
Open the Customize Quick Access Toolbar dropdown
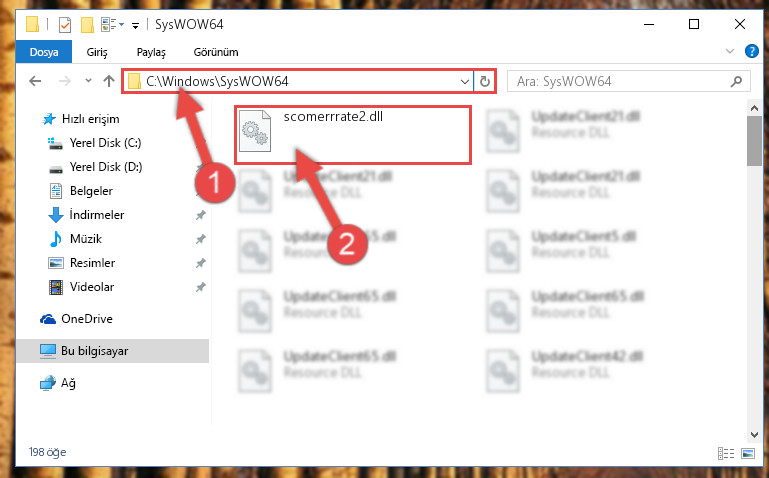click(135, 25)
